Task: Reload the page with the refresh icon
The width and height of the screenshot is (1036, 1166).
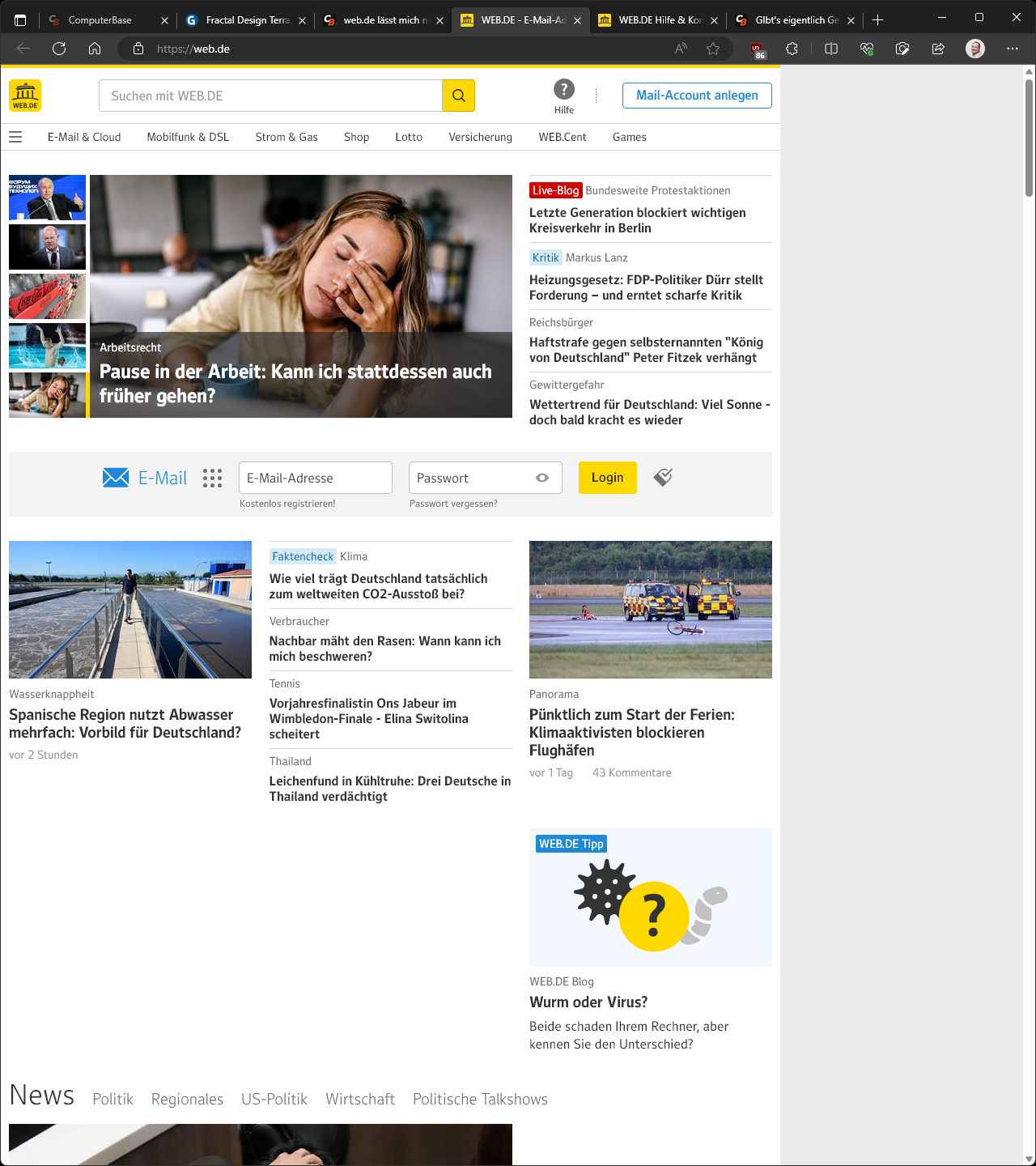Action: coord(59,49)
